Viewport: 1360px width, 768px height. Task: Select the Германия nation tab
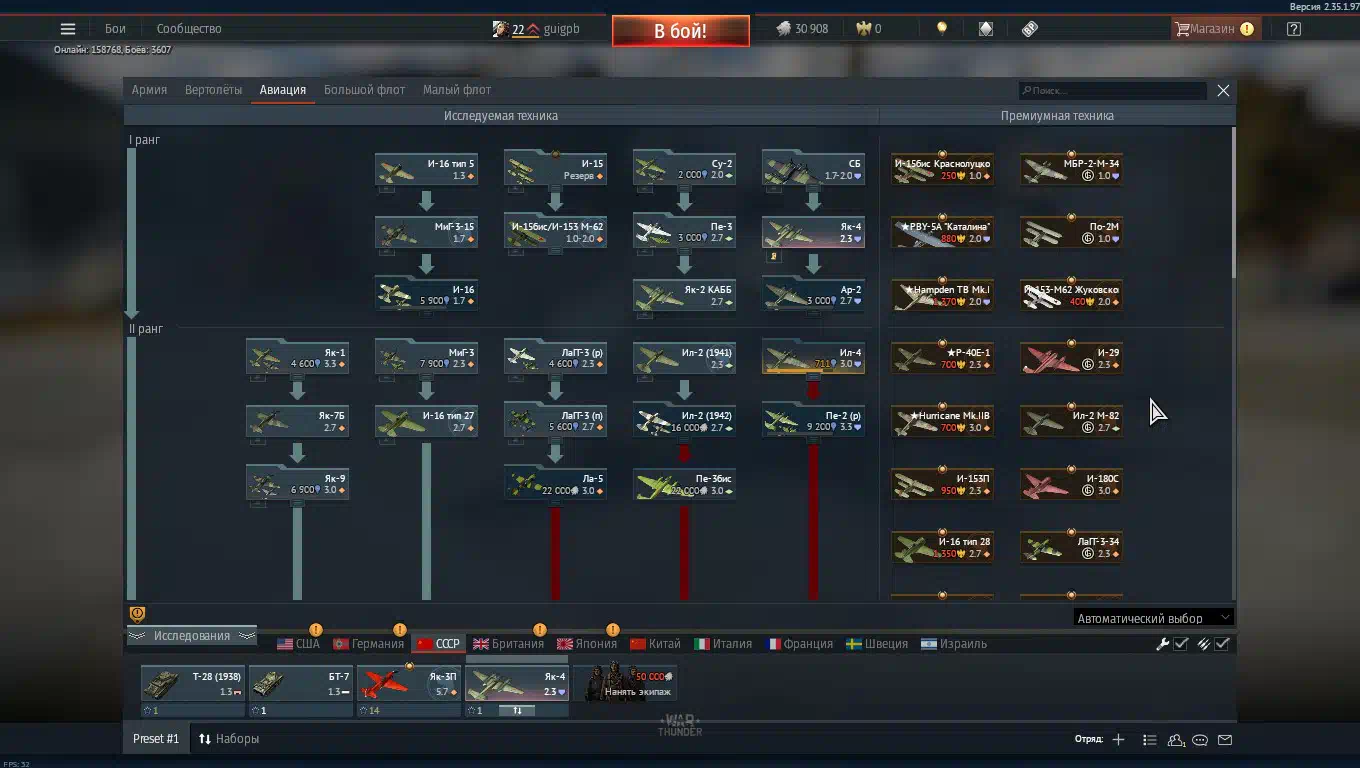[x=368, y=644]
